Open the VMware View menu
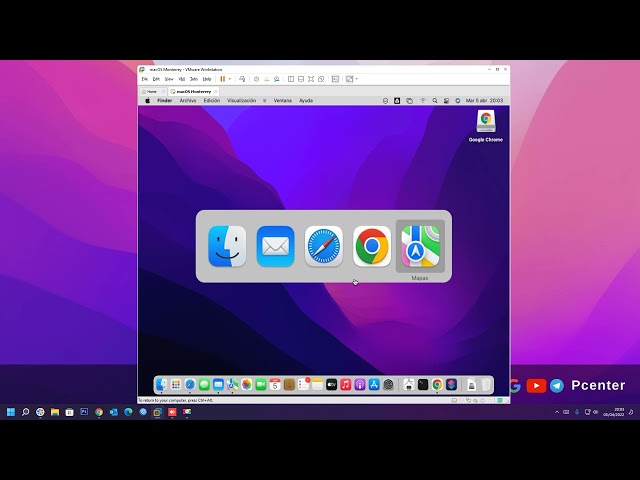The height and width of the screenshot is (480, 640). click(169, 79)
